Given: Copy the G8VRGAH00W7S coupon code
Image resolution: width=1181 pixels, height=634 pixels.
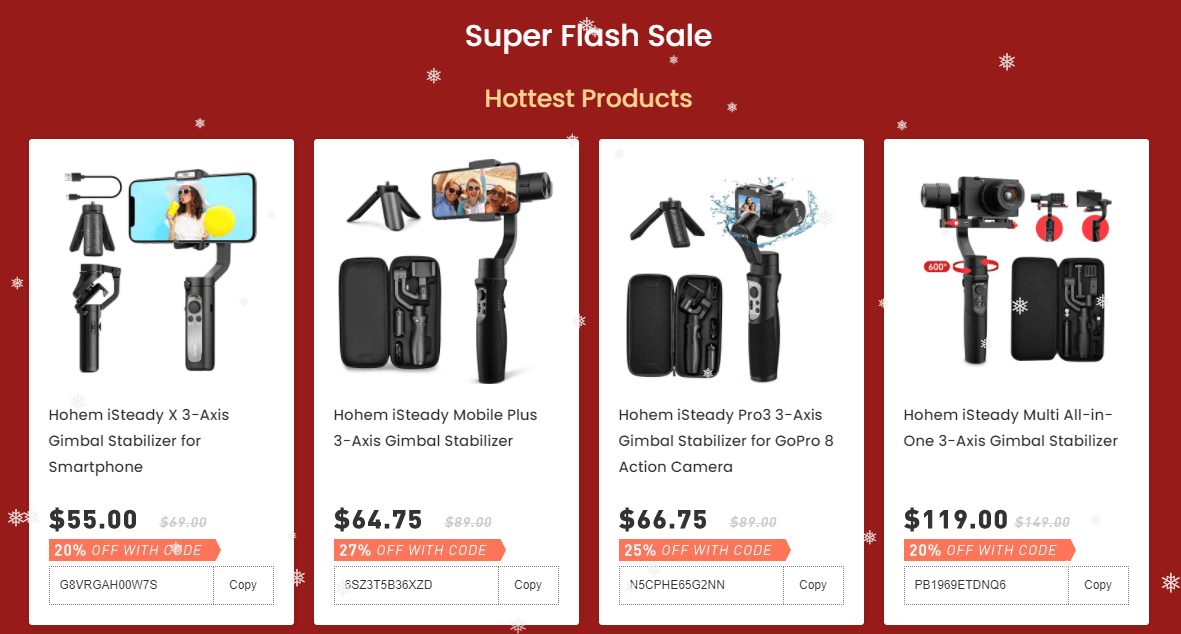Looking at the screenshot, I should coord(243,585).
